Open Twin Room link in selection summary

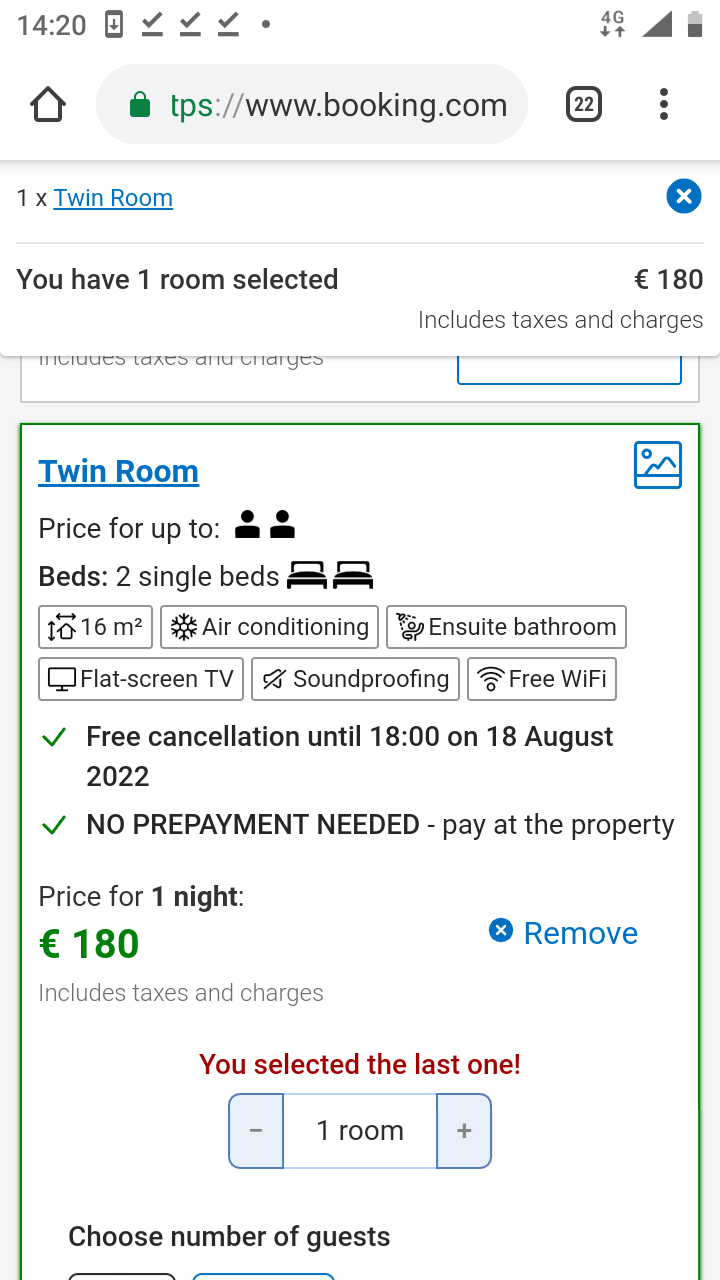point(113,198)
